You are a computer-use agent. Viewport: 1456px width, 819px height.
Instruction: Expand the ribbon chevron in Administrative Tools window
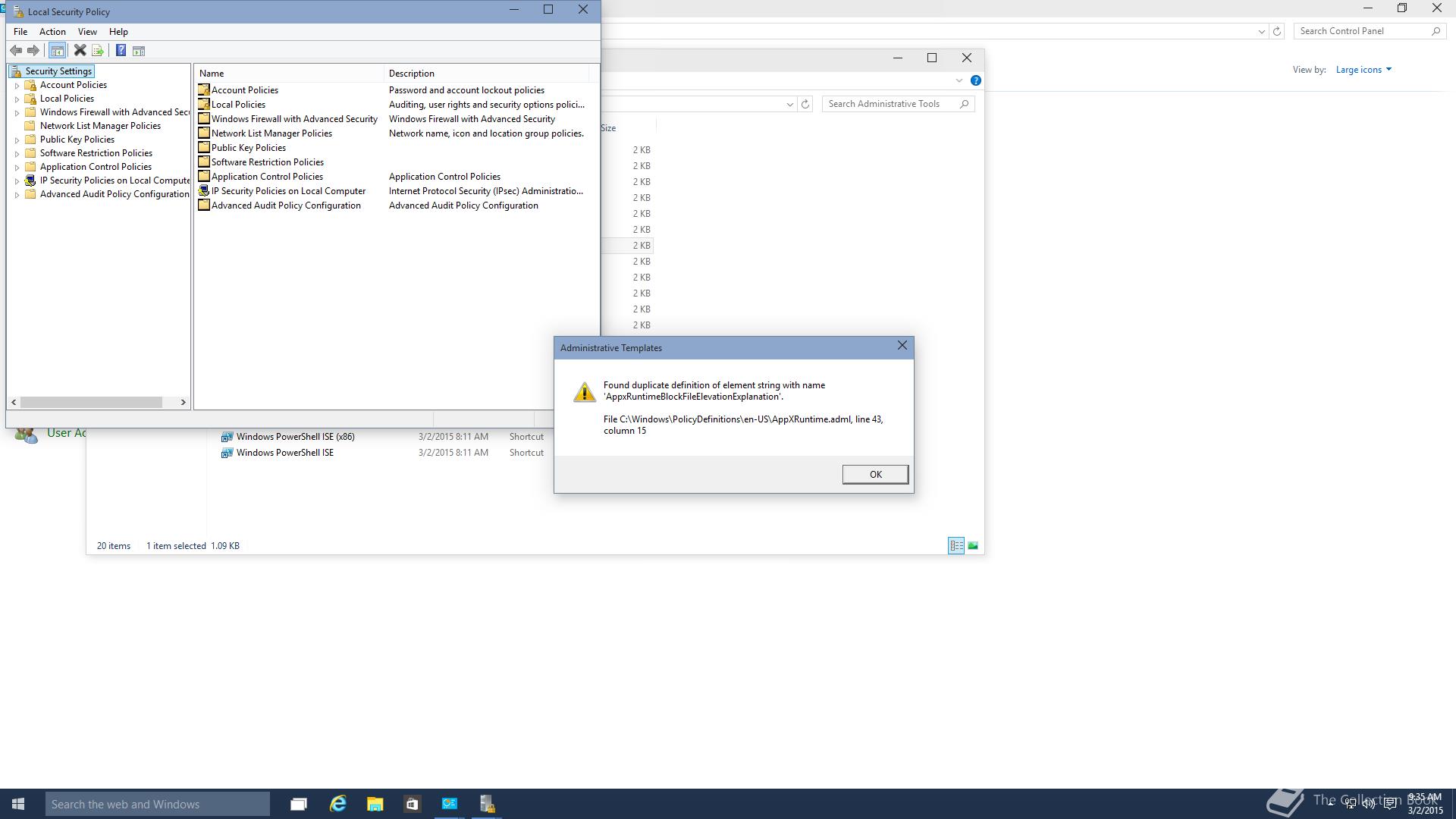[959, 80]
